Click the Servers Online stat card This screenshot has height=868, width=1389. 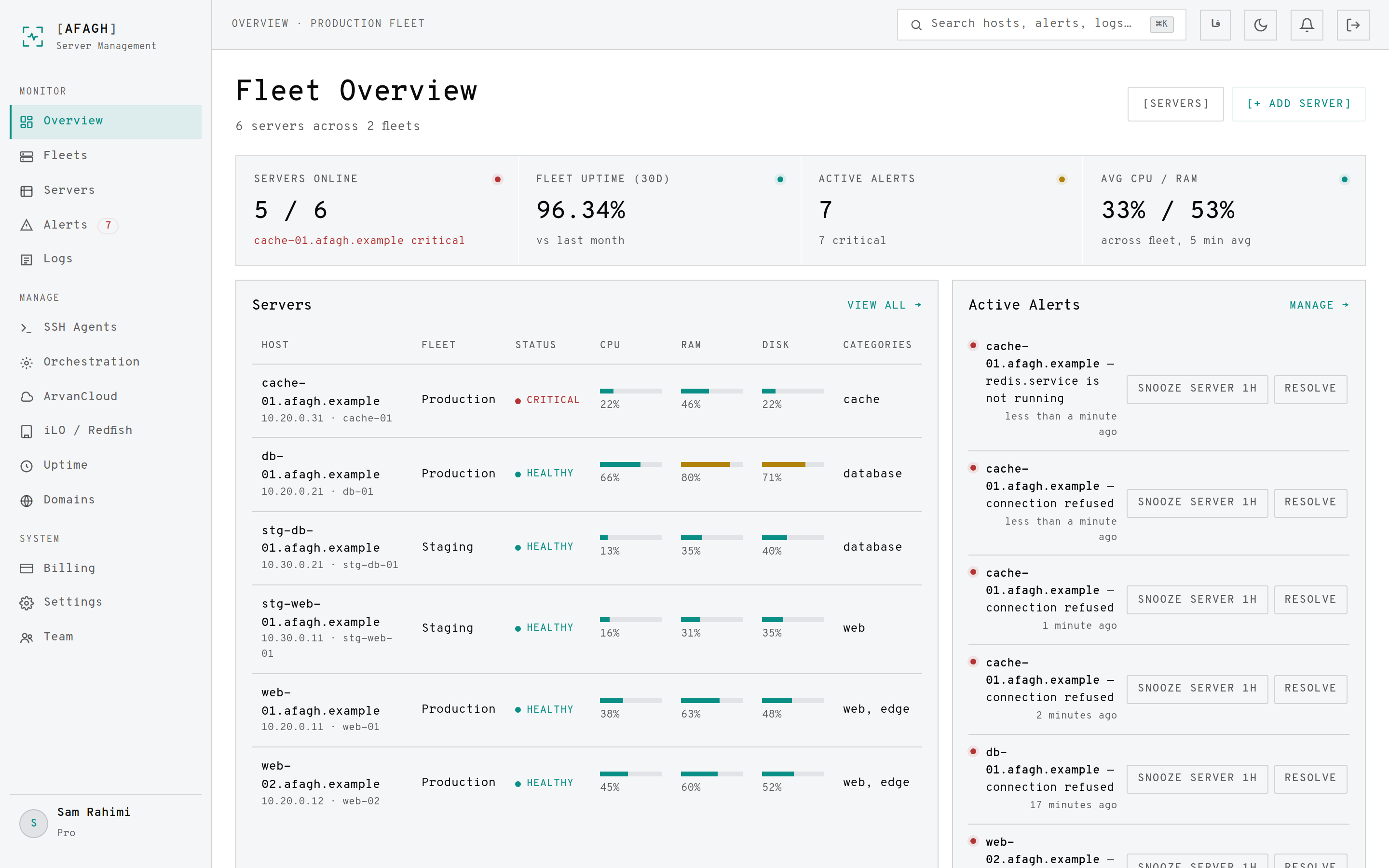coord(377,211)
